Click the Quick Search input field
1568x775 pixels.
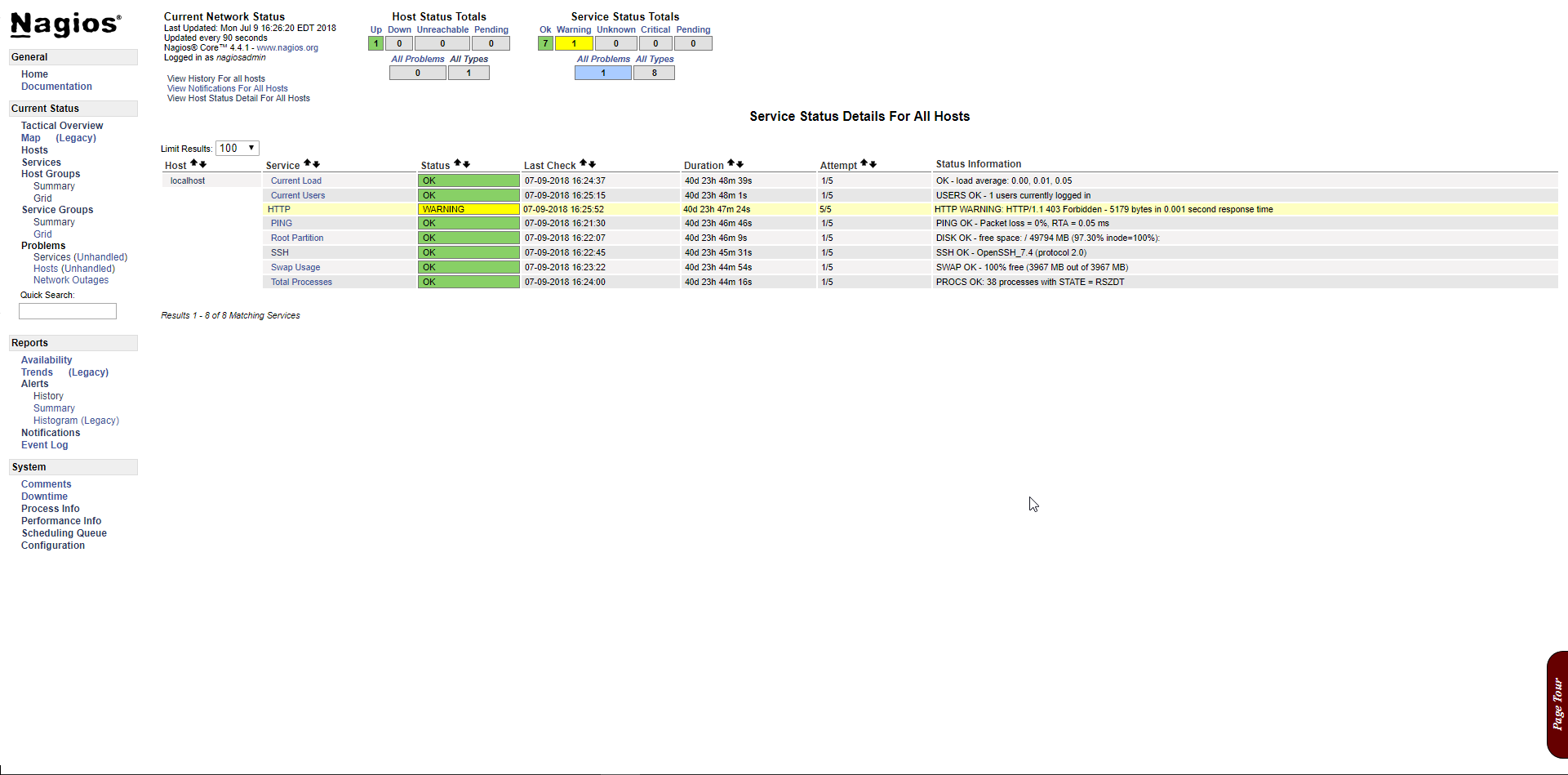[x=68, y=311]
